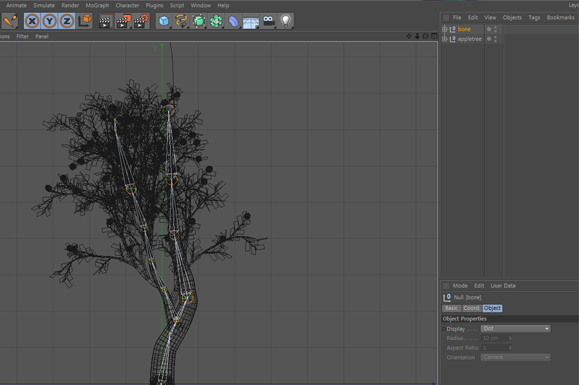The height and width of the screenshot is (385, 579).
Task: Click the Attribute Manager grip handle icon
Action: pyautogui.click(x=446, y=286)
